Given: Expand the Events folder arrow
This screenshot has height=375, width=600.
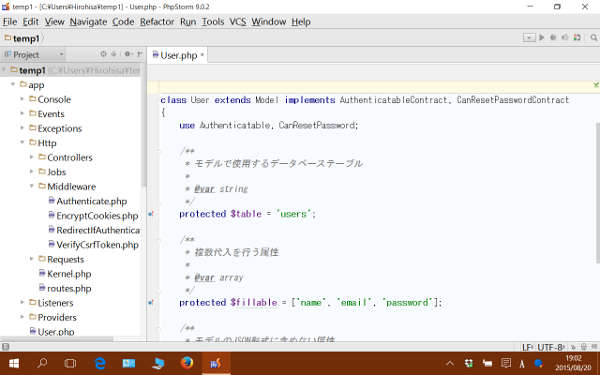Looking at the screenshot, I should (22, 114).
